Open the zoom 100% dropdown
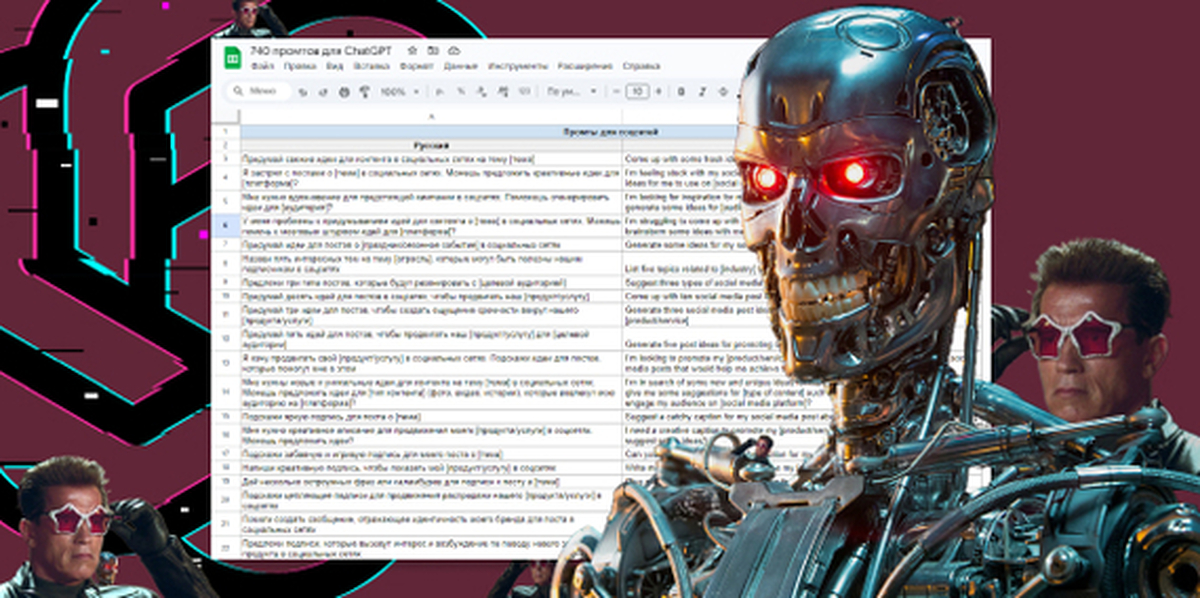1200x598 pixels. 399,91
